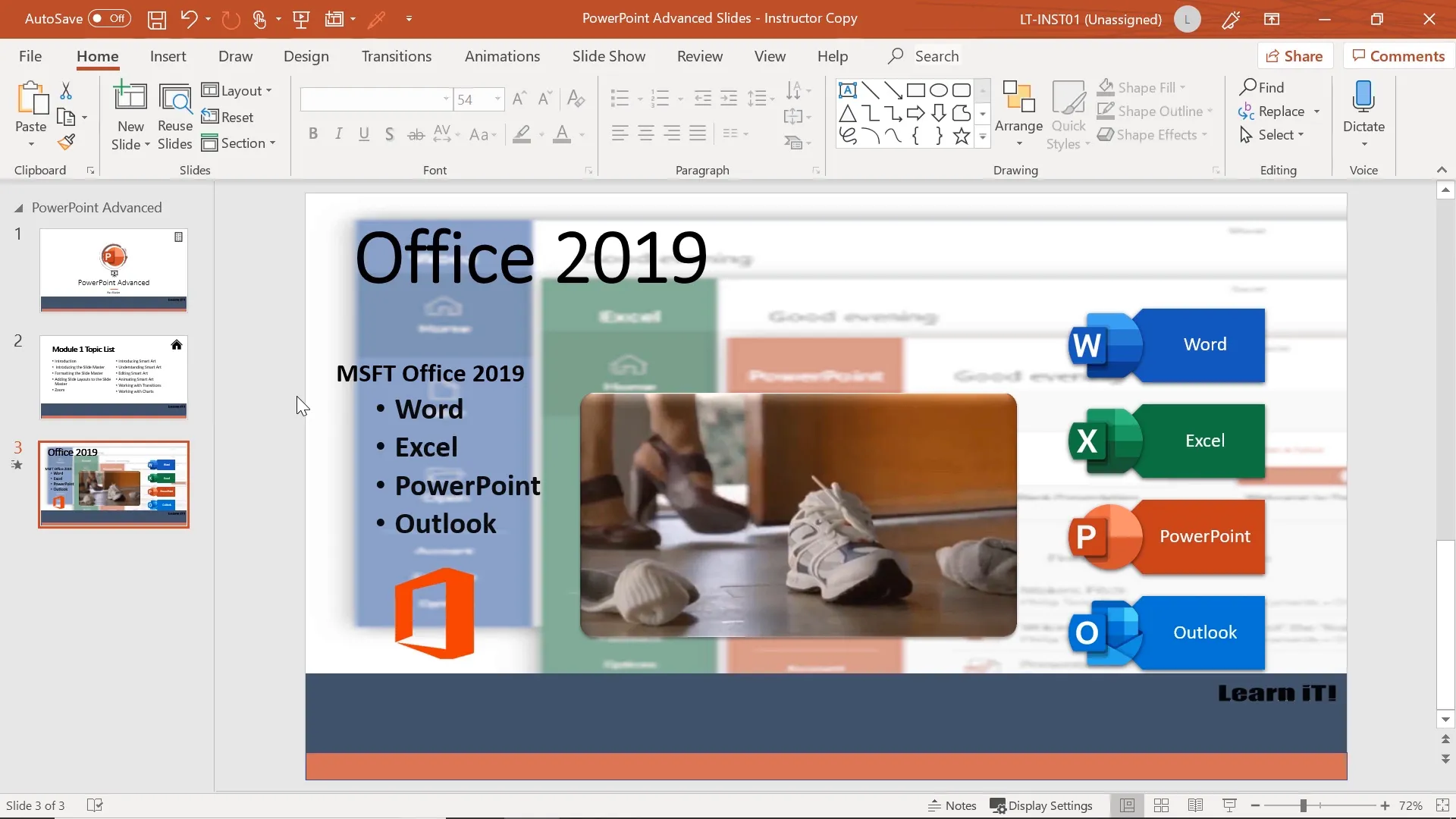
Task: Open the font size dropdown
Action: [x=497, y=99]
